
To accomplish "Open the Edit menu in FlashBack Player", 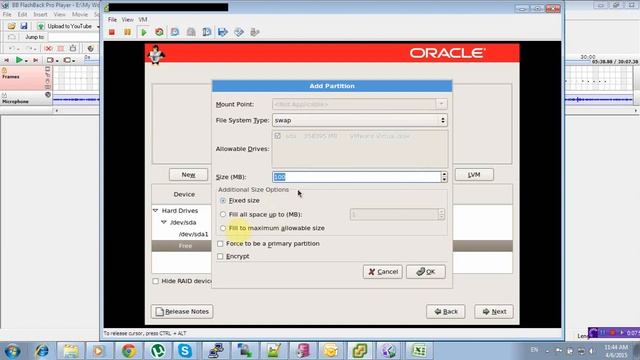I will click(x=22, y=14).
